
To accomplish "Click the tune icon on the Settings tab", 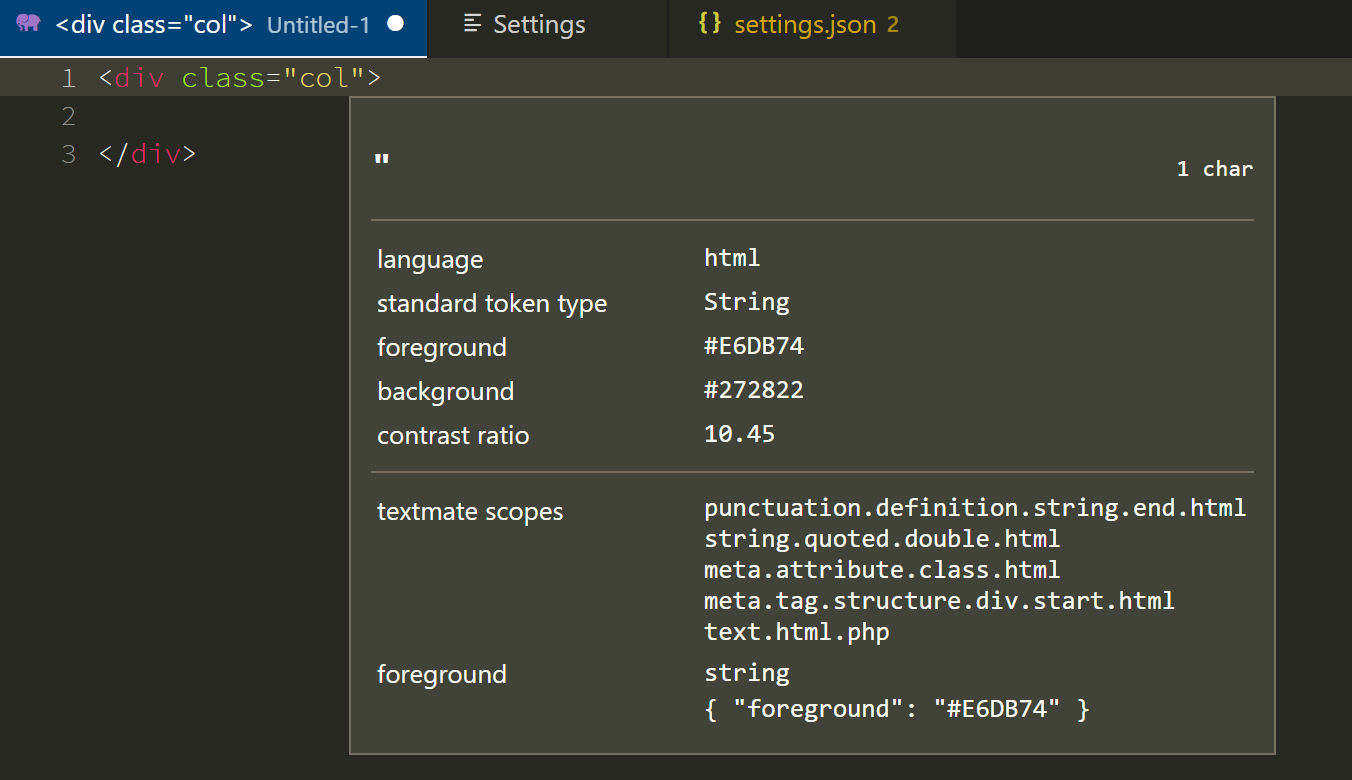I will pos(471,24).
